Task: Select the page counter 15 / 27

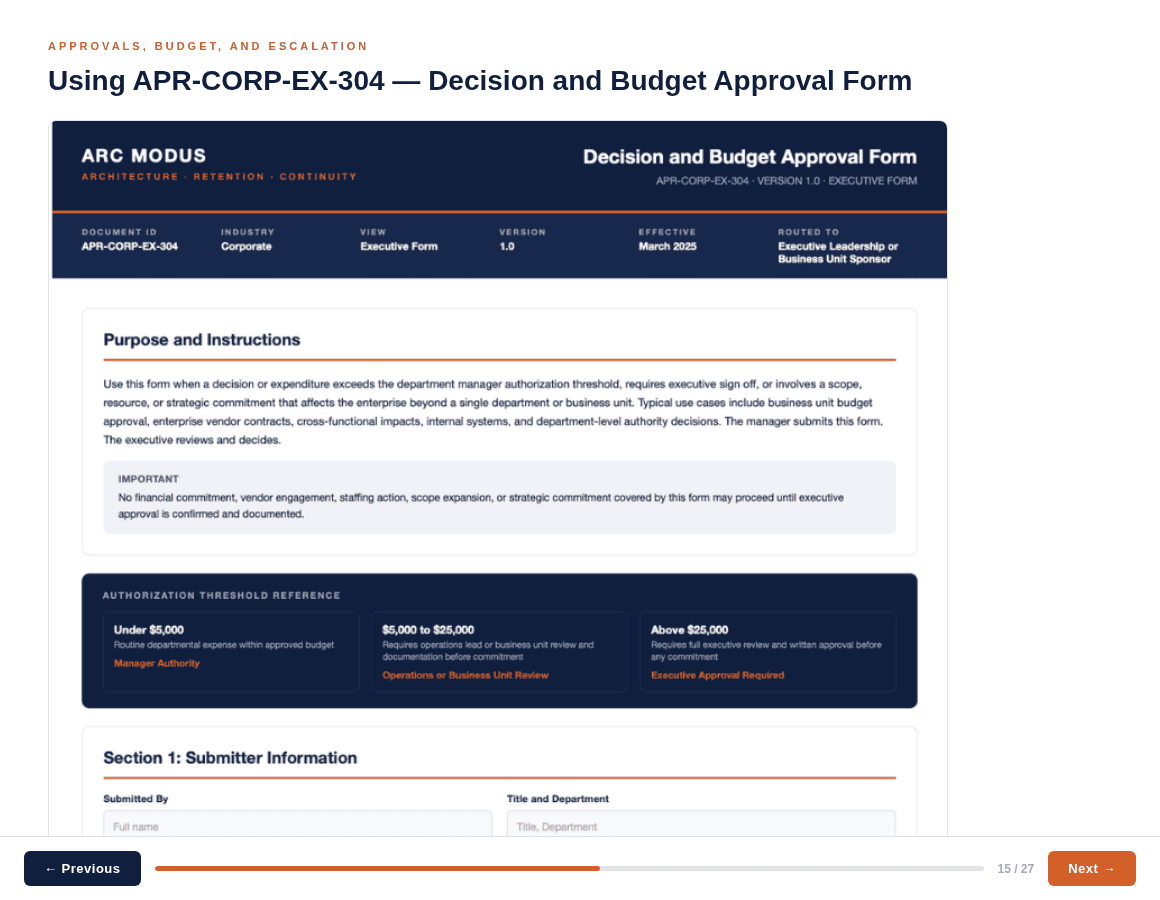Action: tap(1015, 868)
